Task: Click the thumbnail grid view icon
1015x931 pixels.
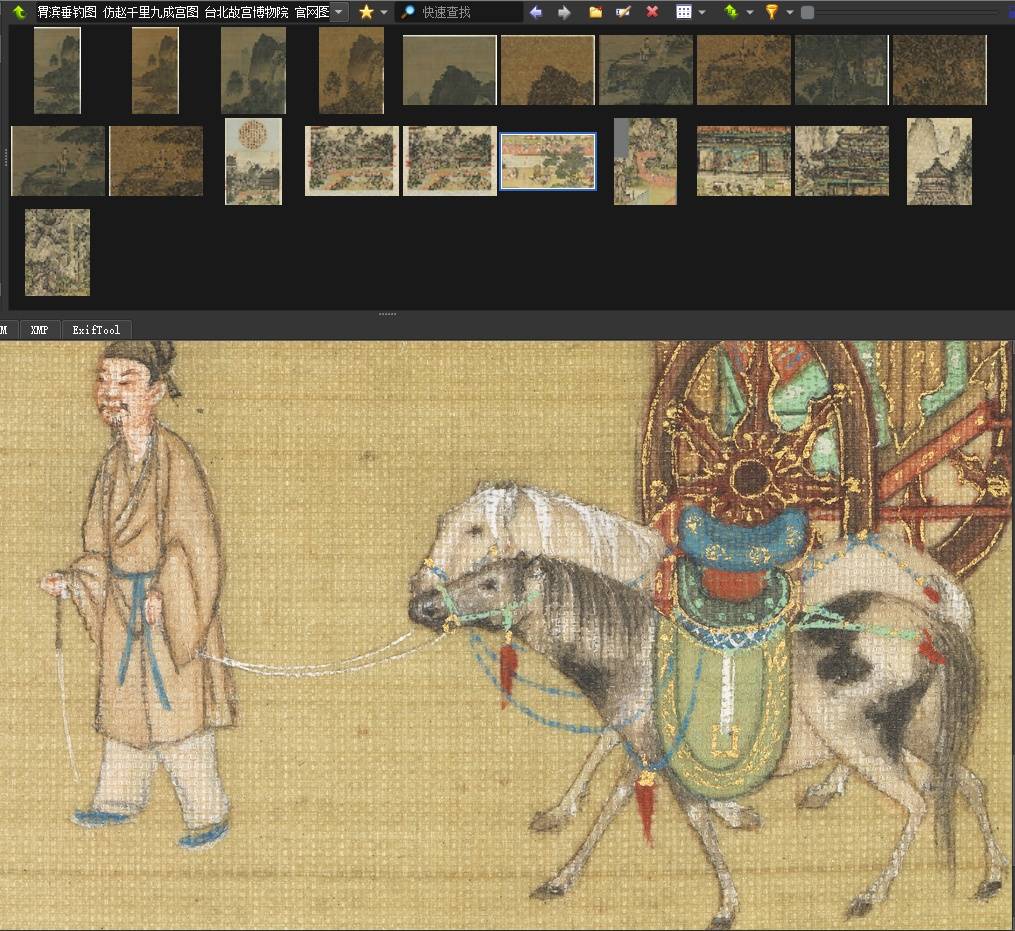Action: pyautogui.click(x=684, y=12)
